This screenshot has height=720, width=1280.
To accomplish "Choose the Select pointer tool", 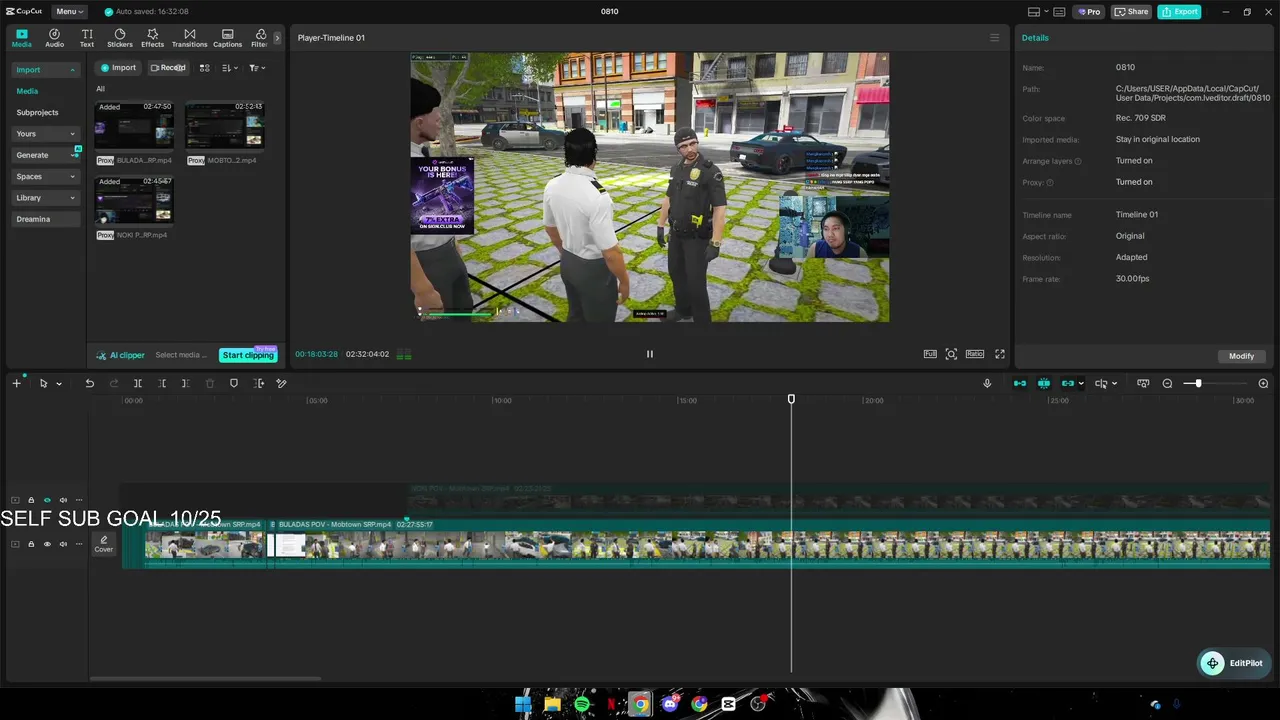I will click(43, 384).
